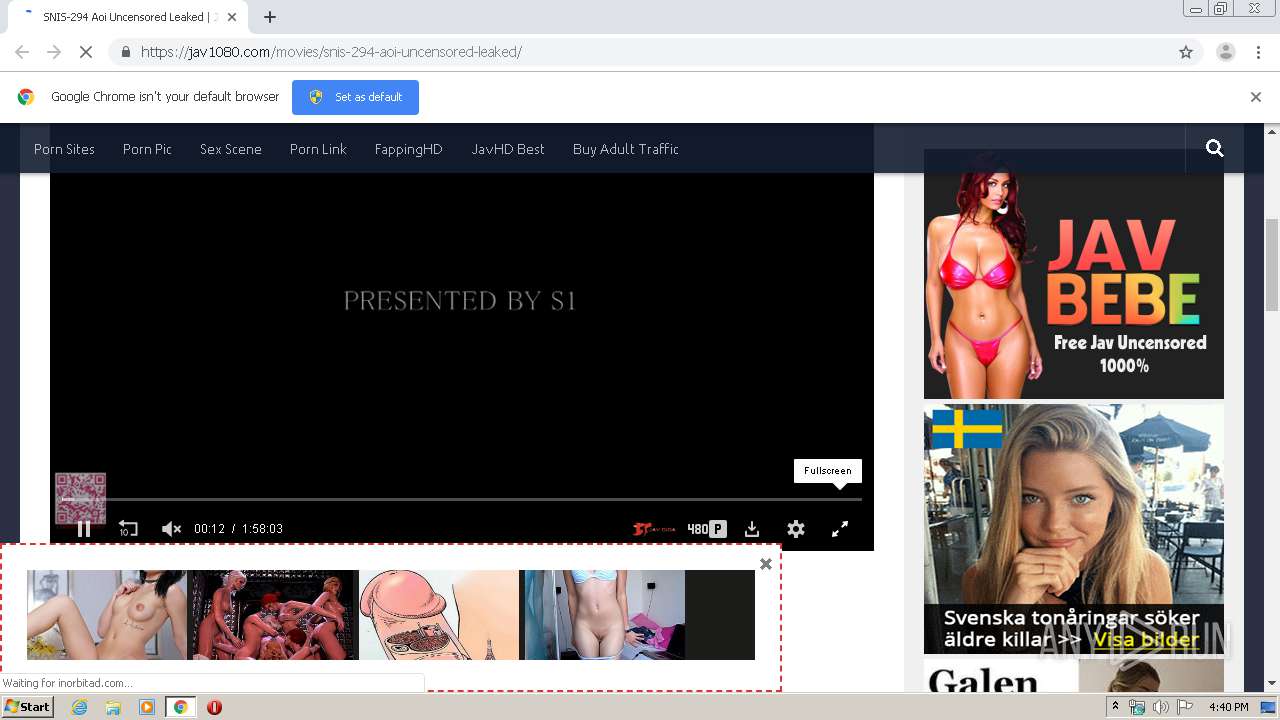This screenshot has width=1280, height=720.
Task: Open the site search icon
Action: [1215, 148]
